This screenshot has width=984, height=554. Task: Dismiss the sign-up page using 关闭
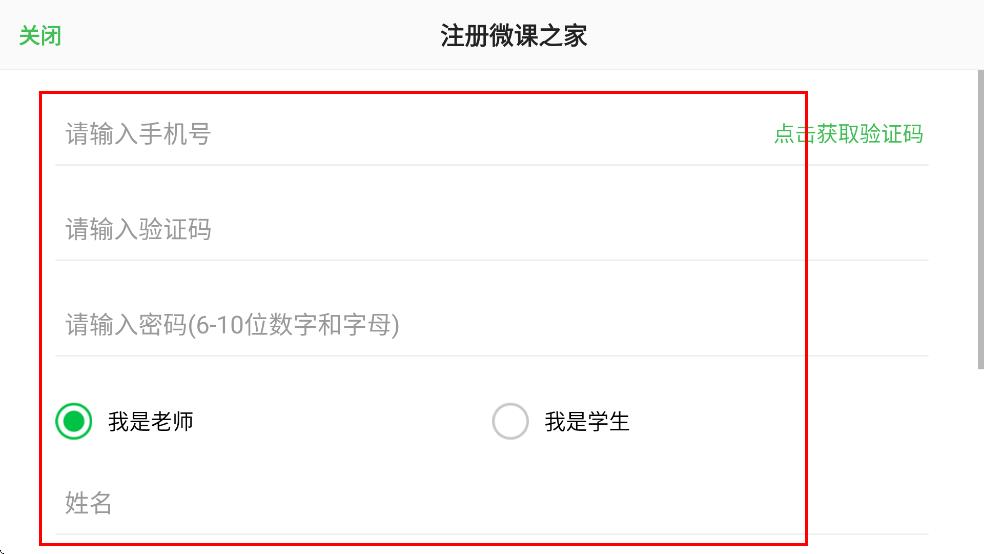[x=40, y=36]
